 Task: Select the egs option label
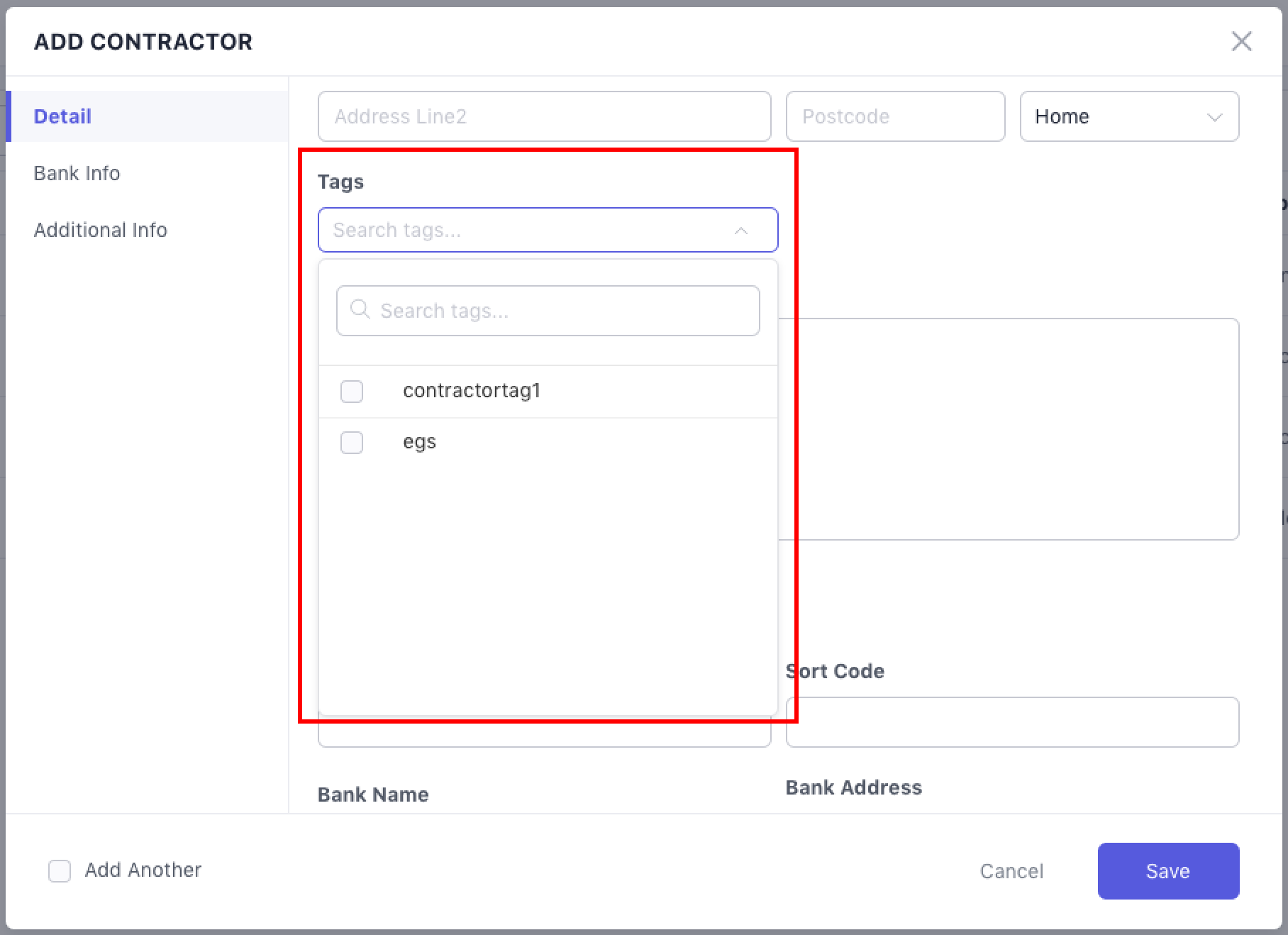coord(419,442)
